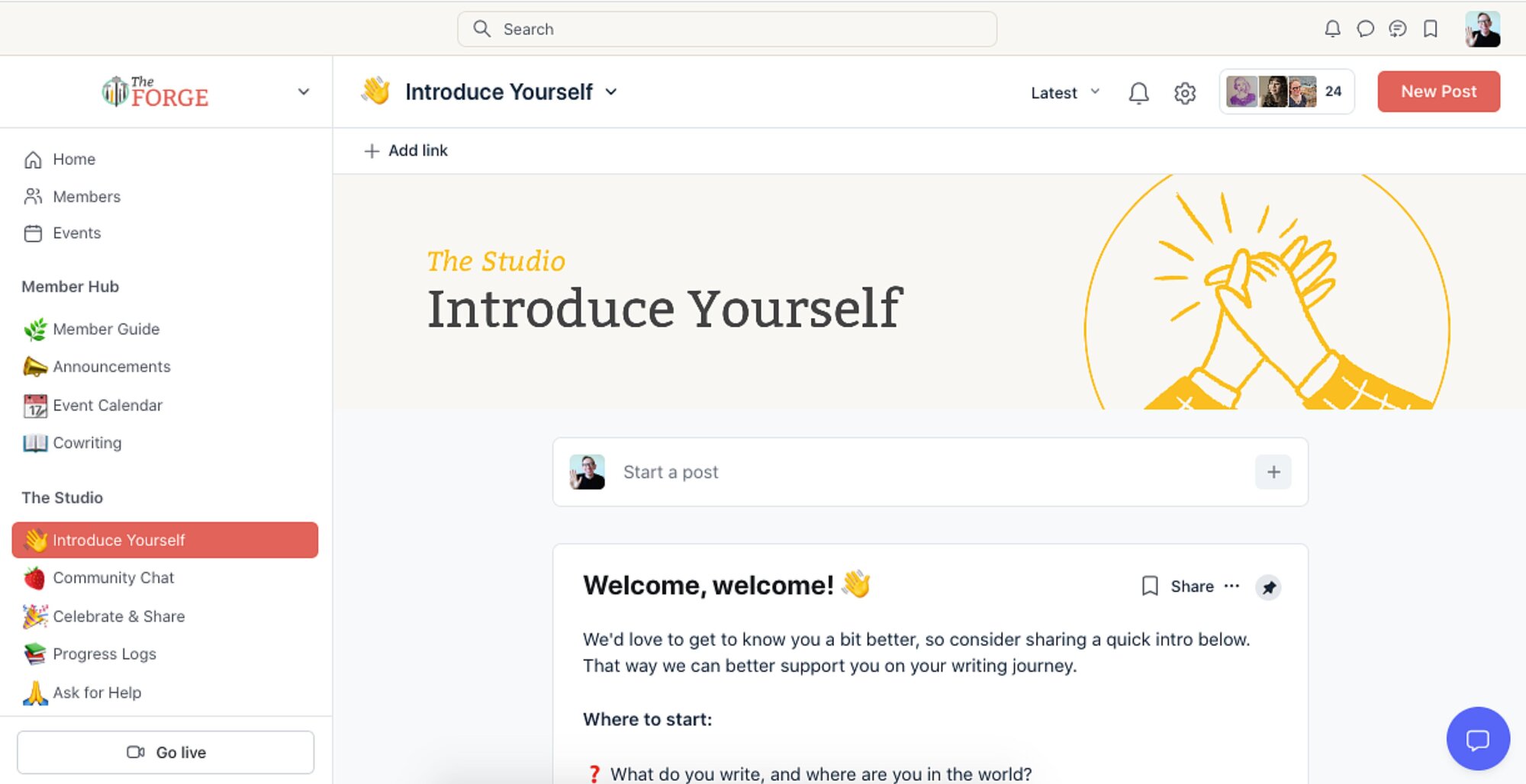The height and width of the screenshot is (784, 1526).
Task: Click the plus button in post composer
Action: click(x=1273, y=472)
